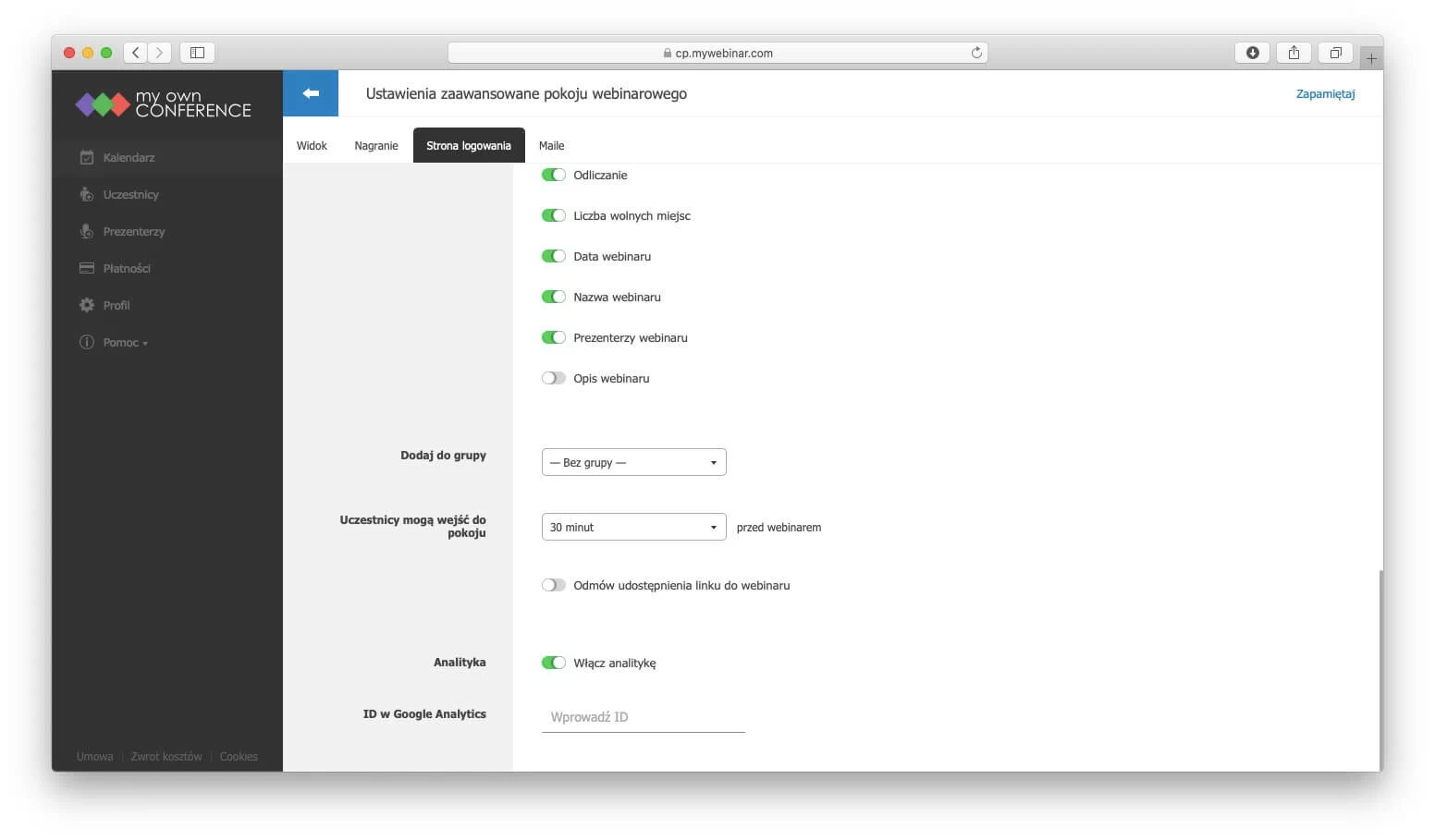The image size is (1435, 840).
Task: Click the Wprowadź ID input field
Action: click(644, 717)
